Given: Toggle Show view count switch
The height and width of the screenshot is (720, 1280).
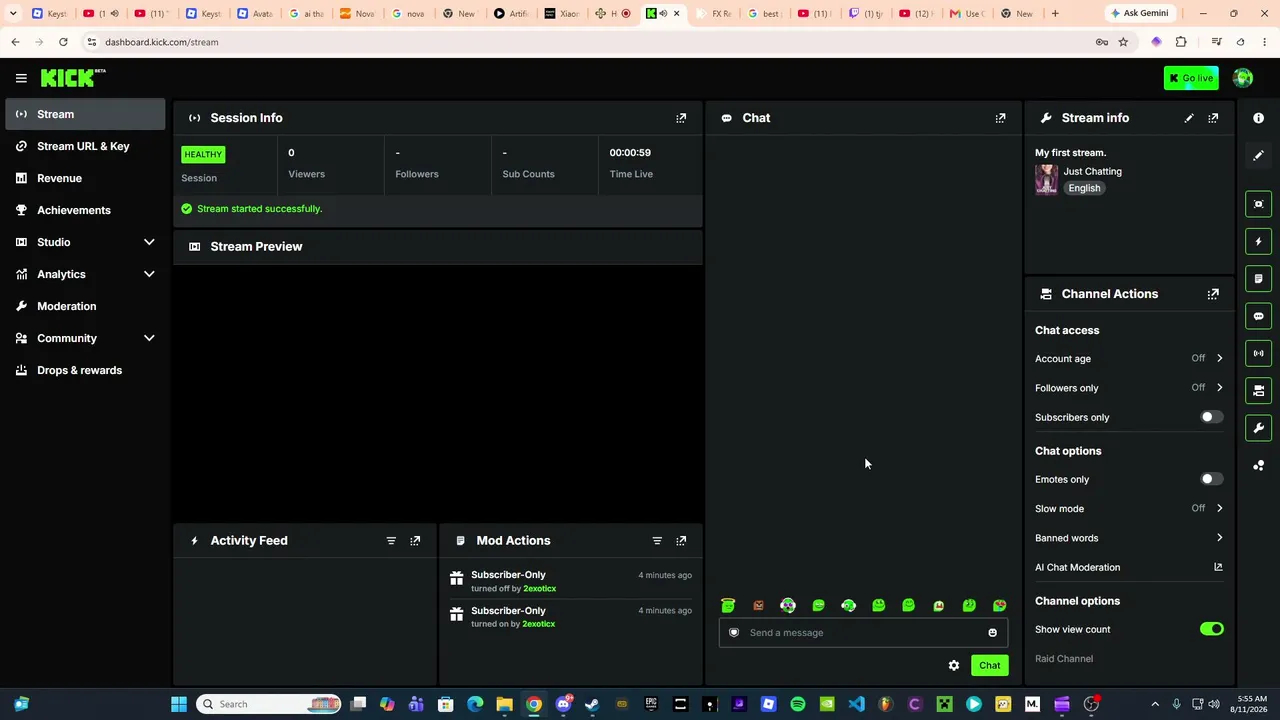Looking at the screenshot, I should pyautogui.click(x=1211, y=629).
